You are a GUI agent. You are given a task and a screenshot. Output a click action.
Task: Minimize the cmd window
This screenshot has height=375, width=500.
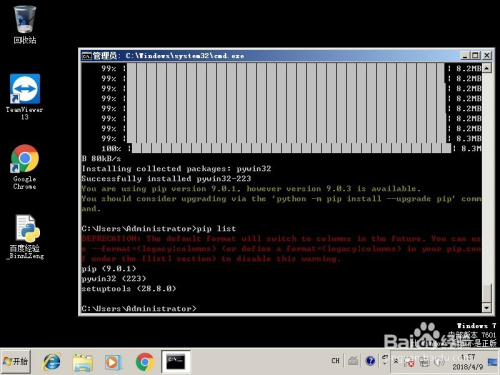(465, 55)
